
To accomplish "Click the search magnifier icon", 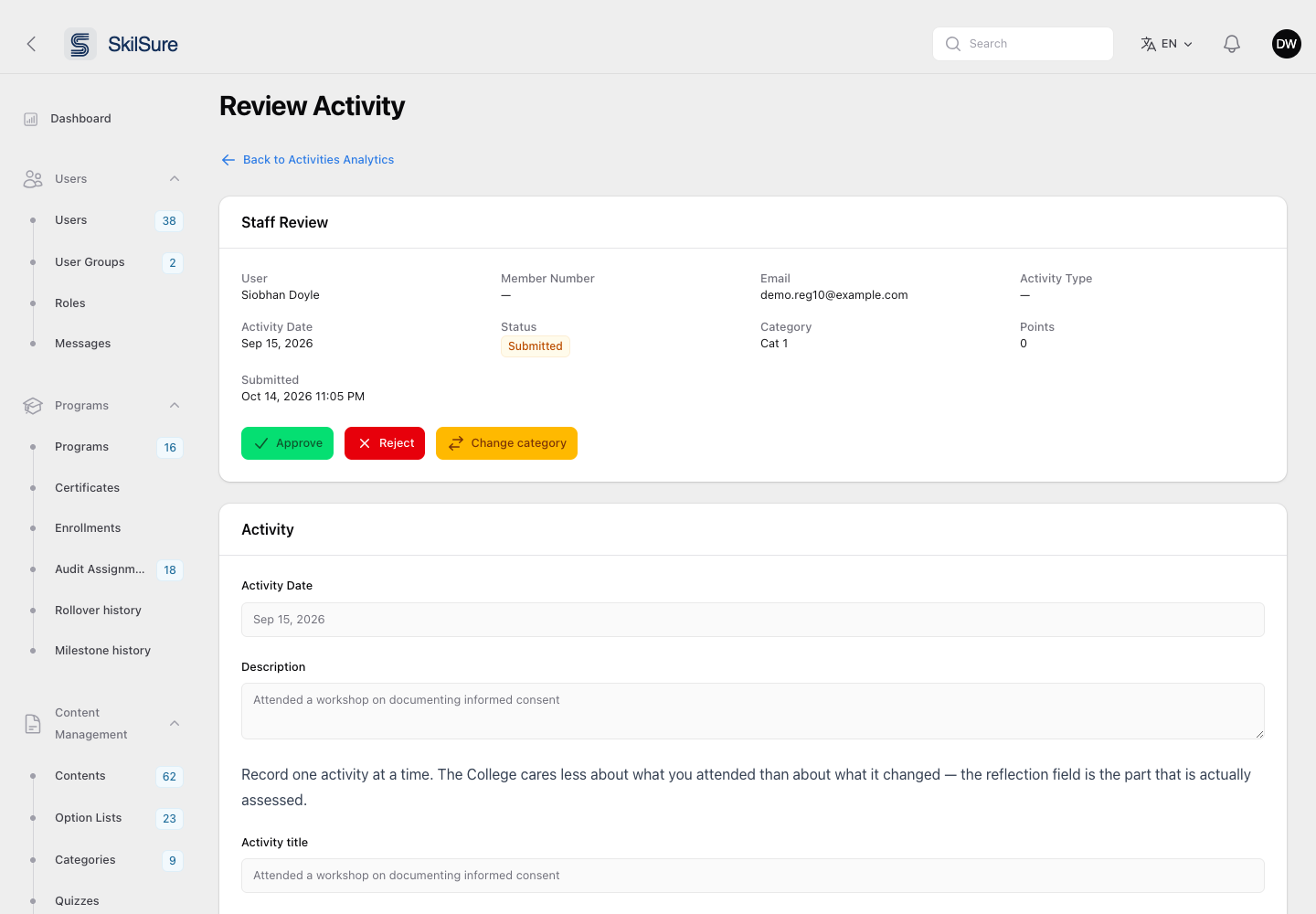I will coord(953,44).
